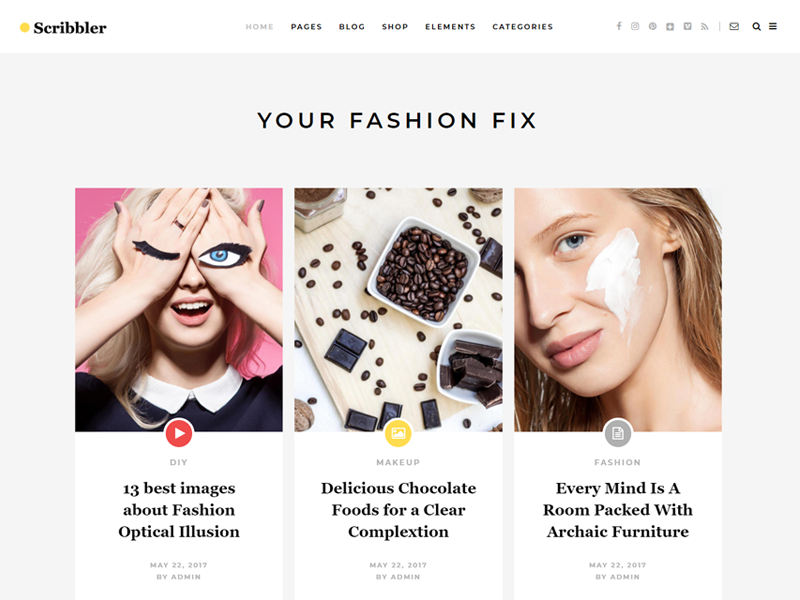Screen dimensions: 800x600
Task: Click the red video play badge
Action: pos(179,433)
